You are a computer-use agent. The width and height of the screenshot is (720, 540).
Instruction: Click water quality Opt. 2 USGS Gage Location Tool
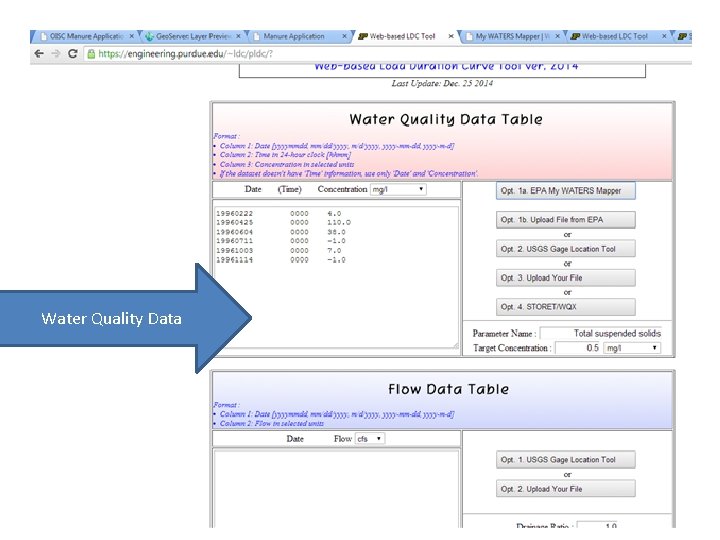click(566, 249)
